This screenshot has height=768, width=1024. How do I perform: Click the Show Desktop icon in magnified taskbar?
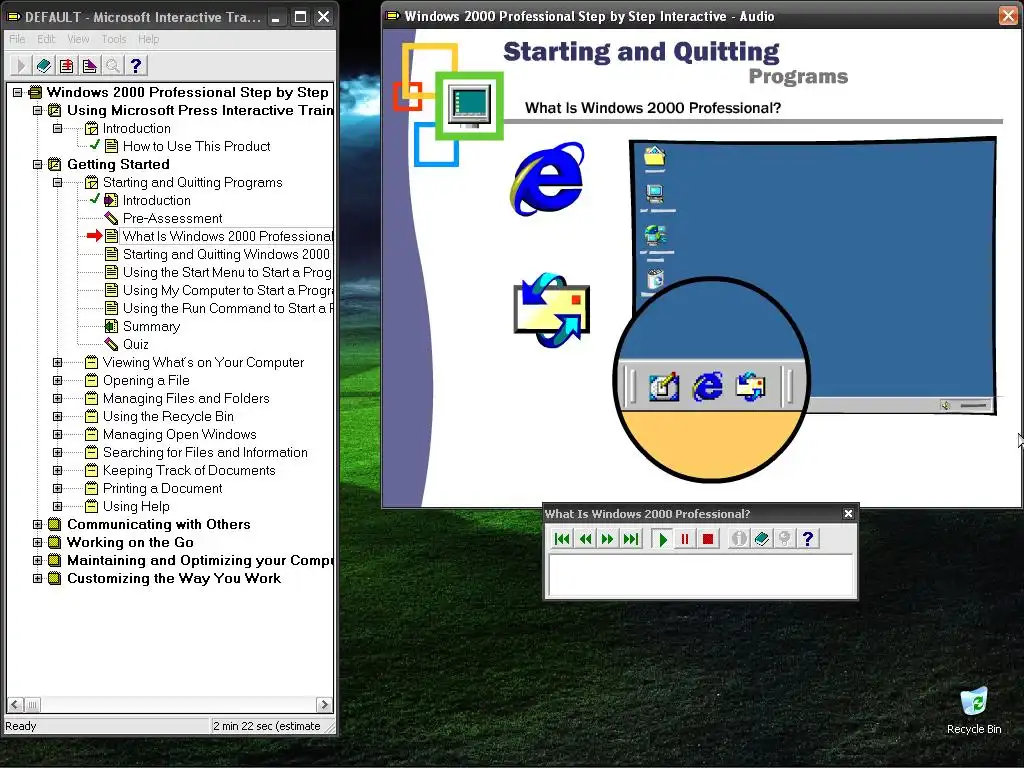coord(664,387)
